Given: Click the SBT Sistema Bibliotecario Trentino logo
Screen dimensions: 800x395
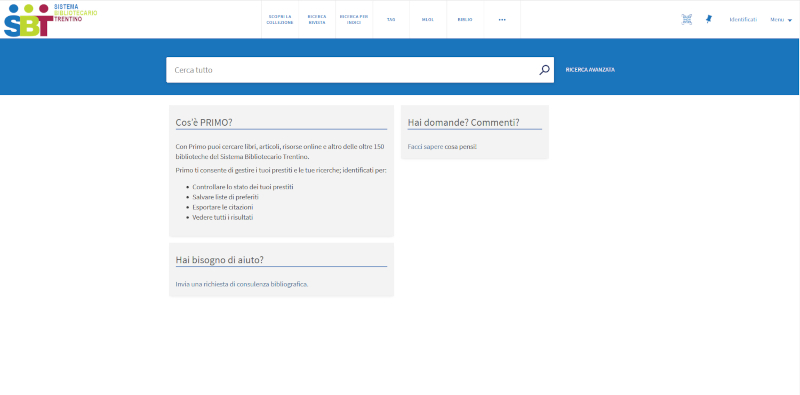Looking at the screenshot, I should click(x=50, y=19).
